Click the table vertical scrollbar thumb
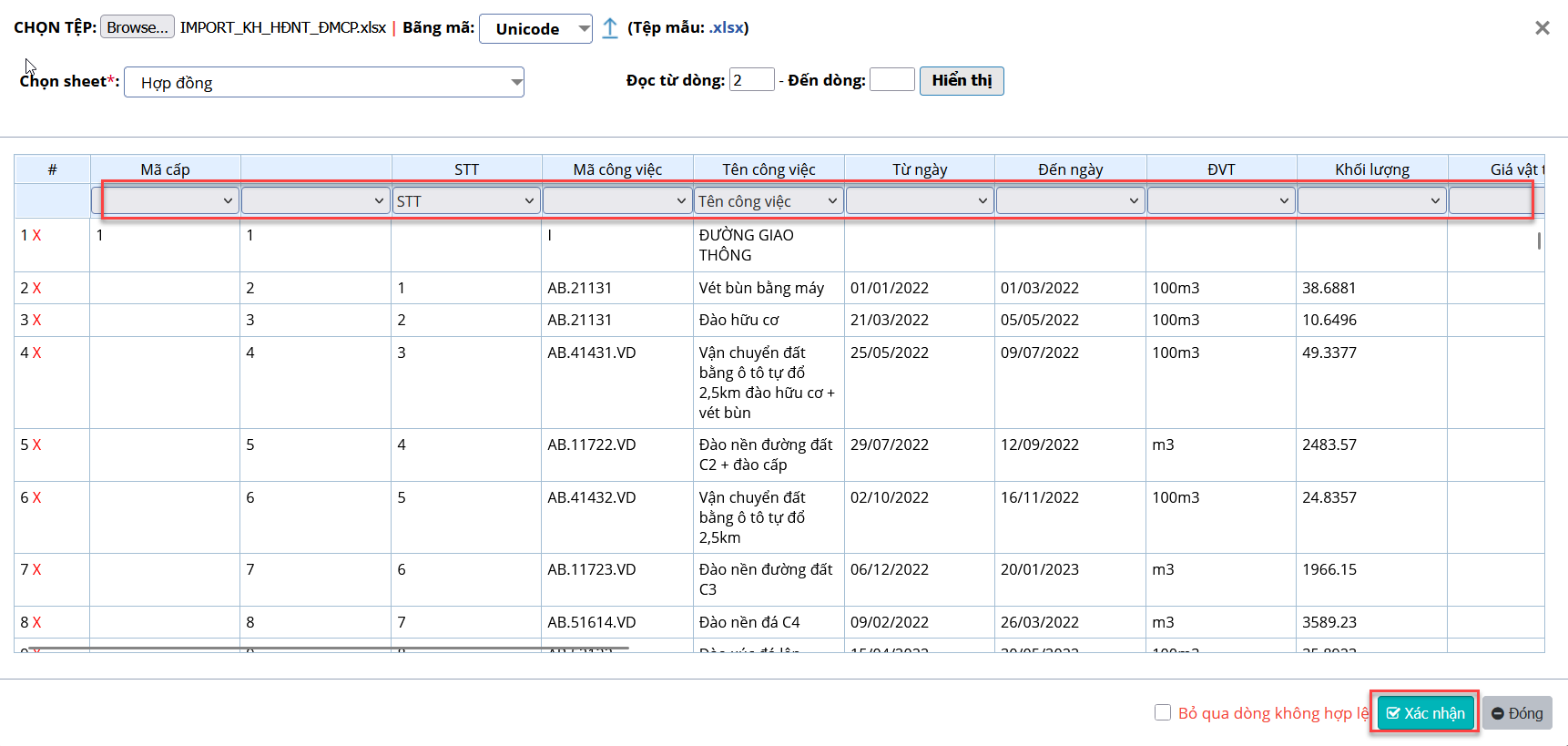The height and width of the screenshot is (746, 1568). (1539, 240)
